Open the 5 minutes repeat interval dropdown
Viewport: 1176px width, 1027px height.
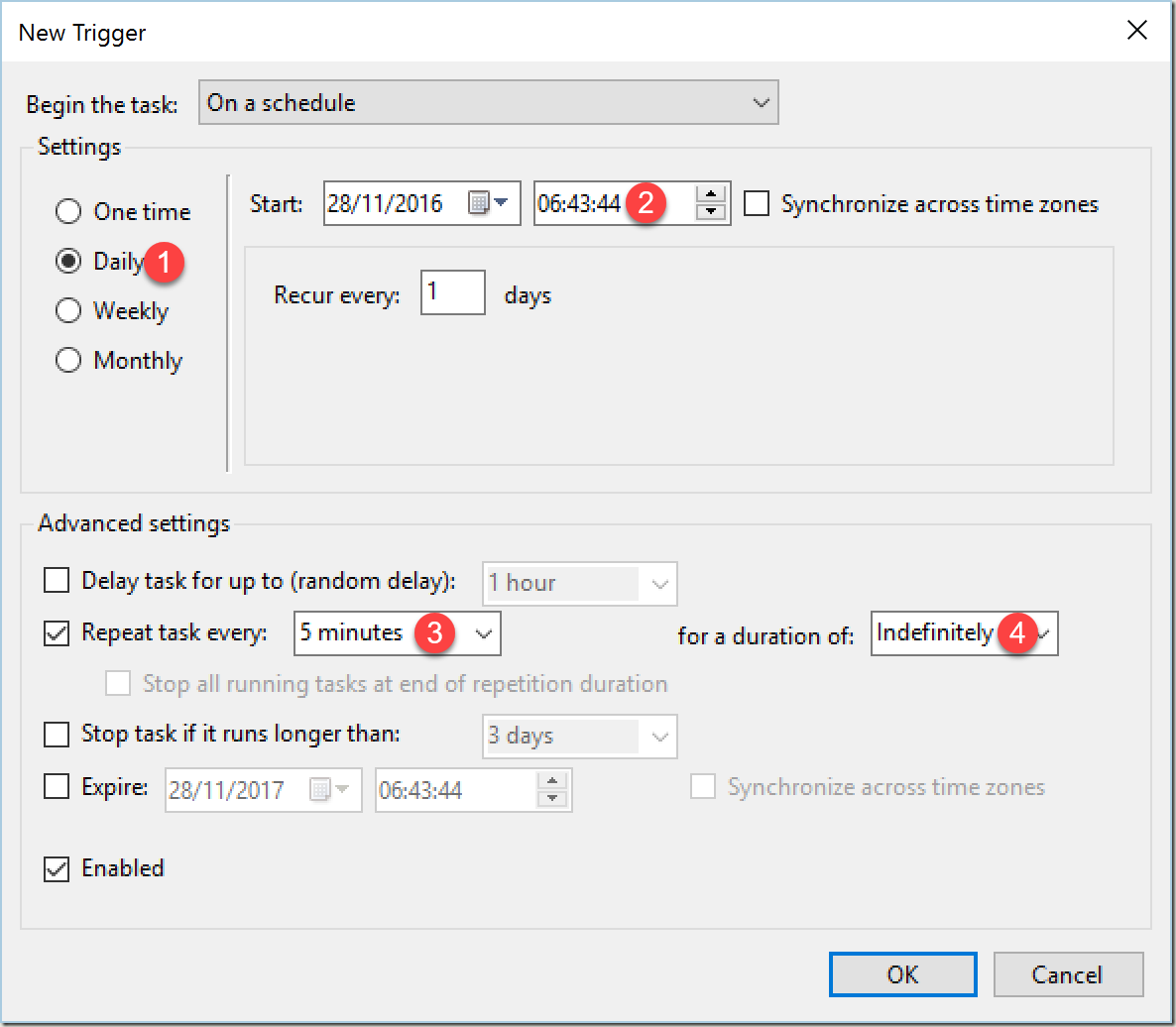click(x=398, y=633)
